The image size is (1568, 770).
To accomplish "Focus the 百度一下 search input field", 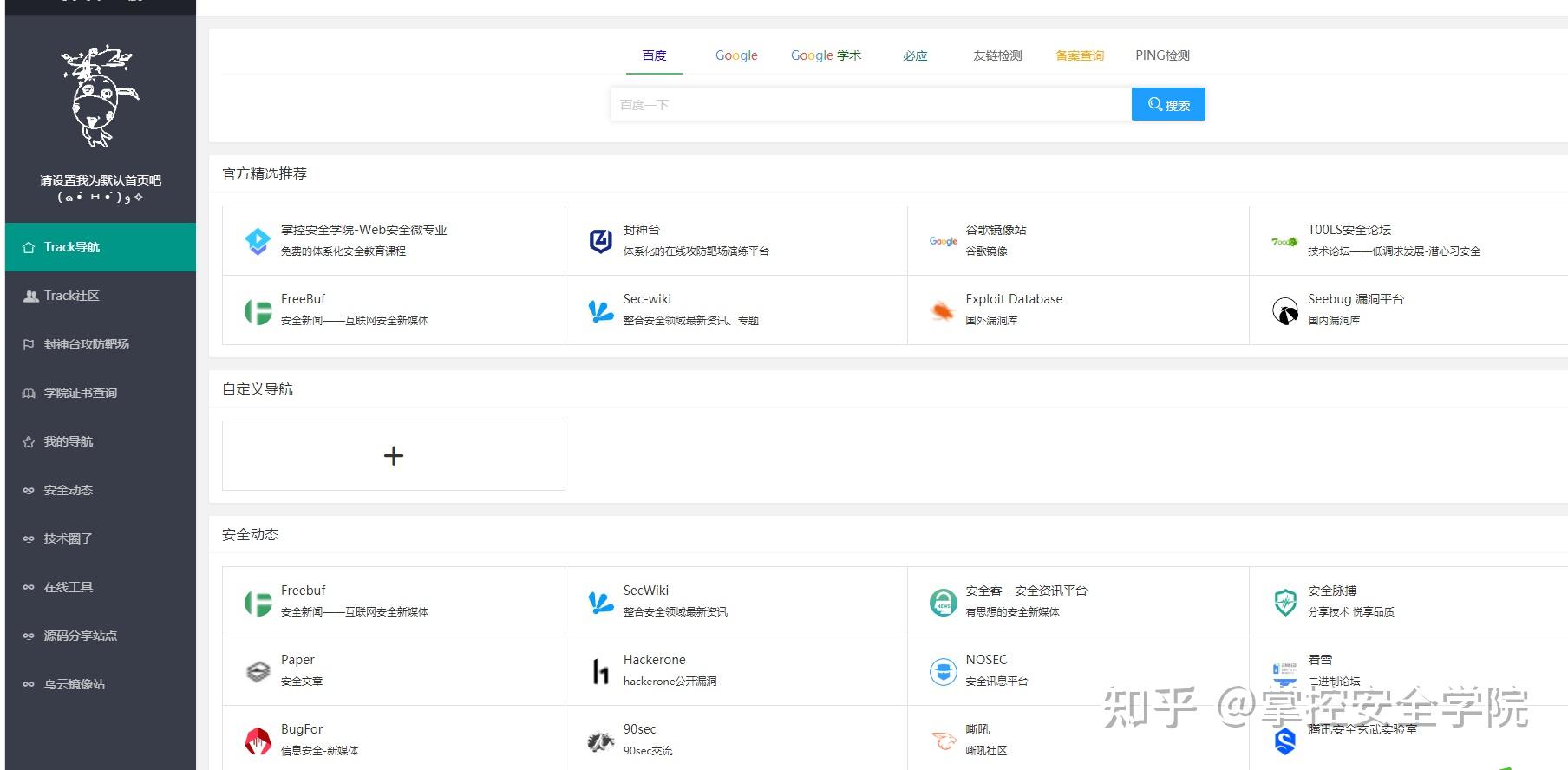I will [x=871, y=104].
